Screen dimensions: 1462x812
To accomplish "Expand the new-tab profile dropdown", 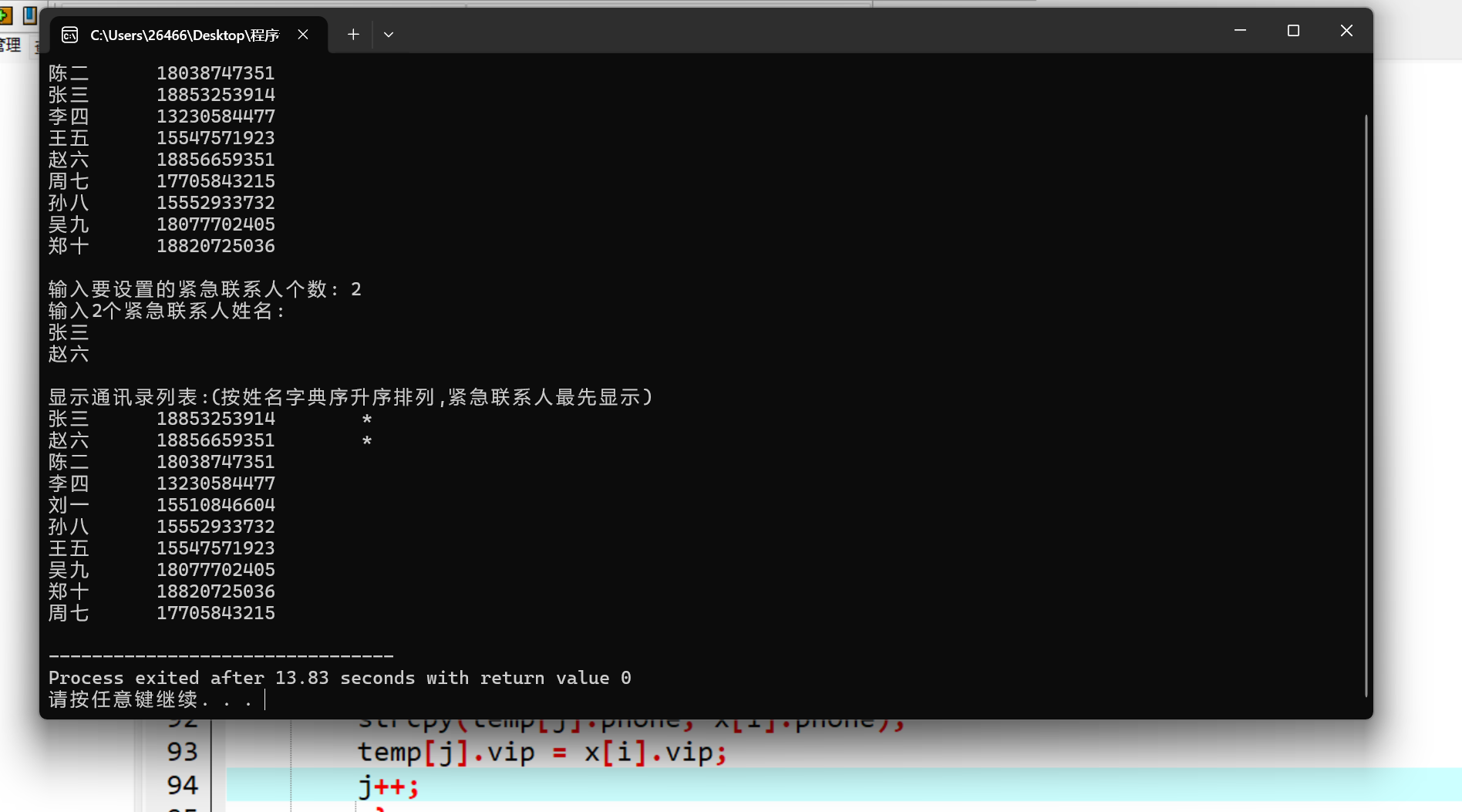I will (389, 35).
